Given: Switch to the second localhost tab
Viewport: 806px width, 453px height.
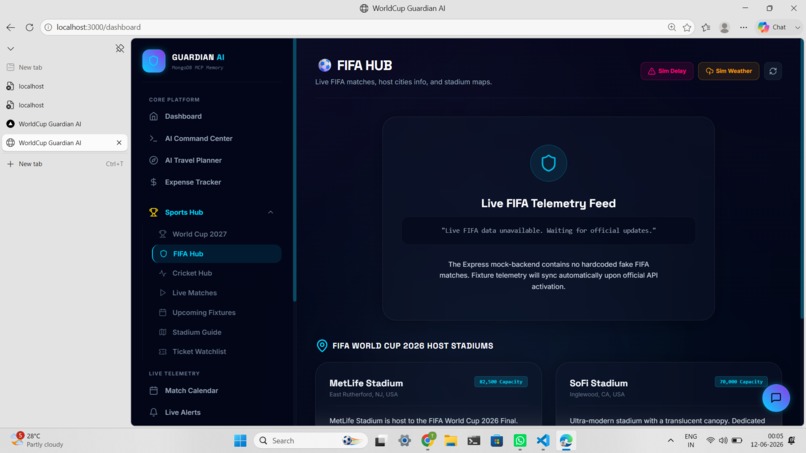Looking at the screenshot, I should click(65, 105).
